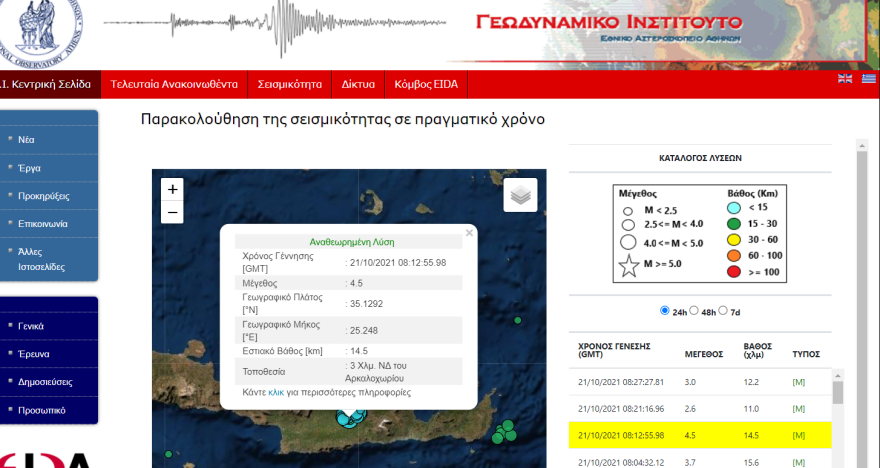Select the 08:04:32.12 earthquake row

click(700, 460)
